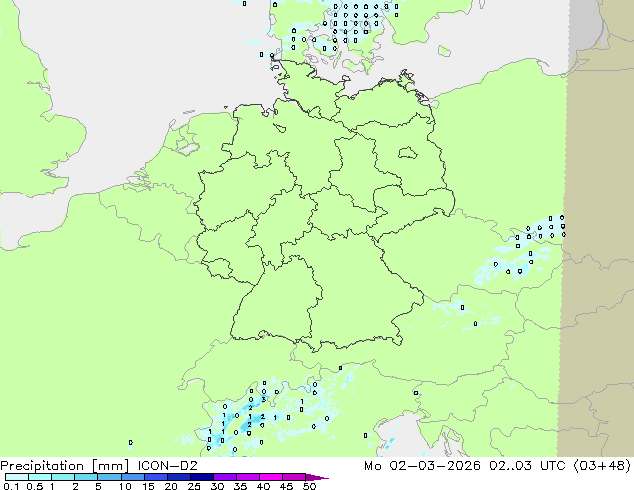Click the '10' legend scale value
The image size is (634, 490).
point(125,486)
